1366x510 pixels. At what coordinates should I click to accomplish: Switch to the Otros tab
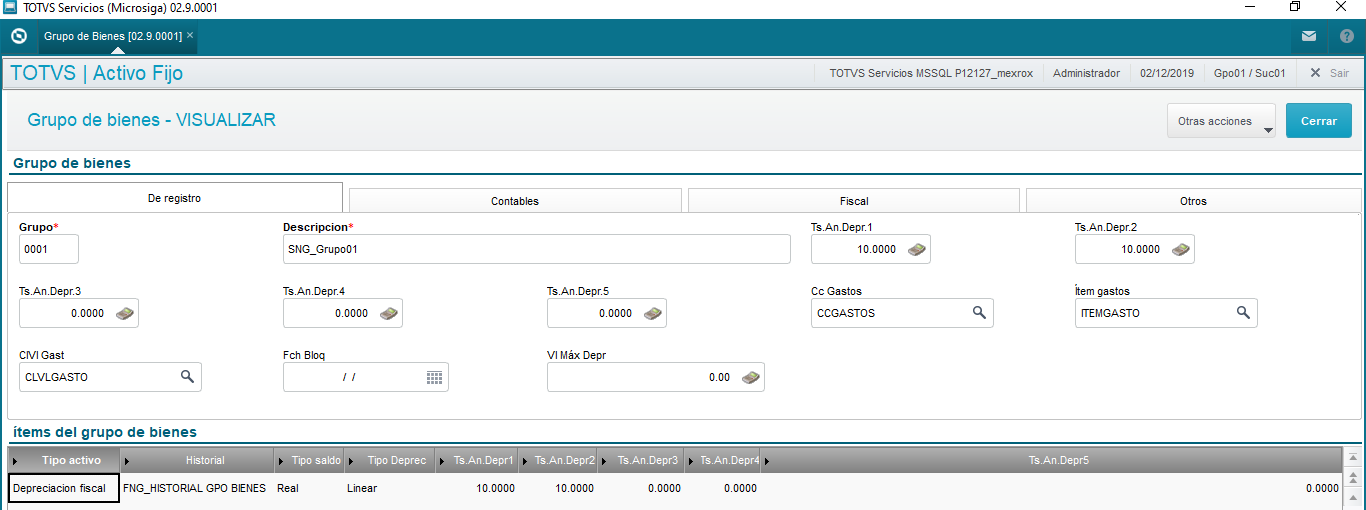(x=1193, y=201)
